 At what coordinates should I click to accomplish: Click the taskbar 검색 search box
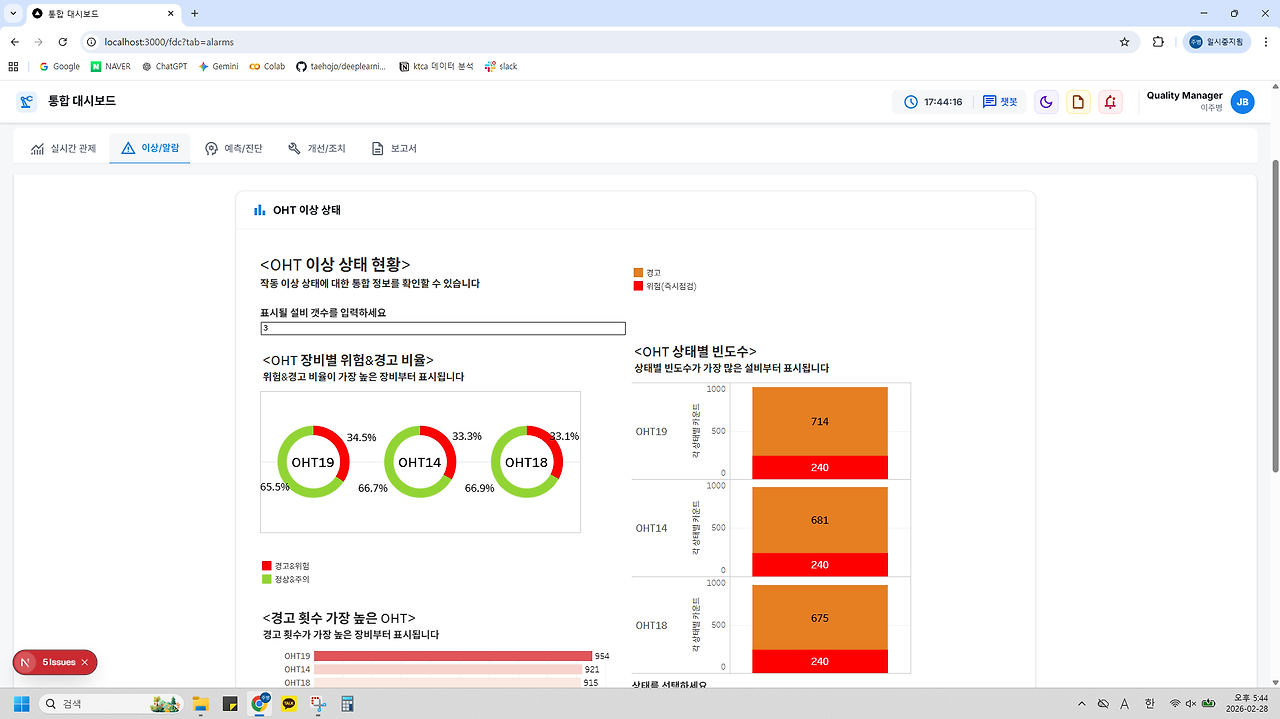tap(111, 704)
